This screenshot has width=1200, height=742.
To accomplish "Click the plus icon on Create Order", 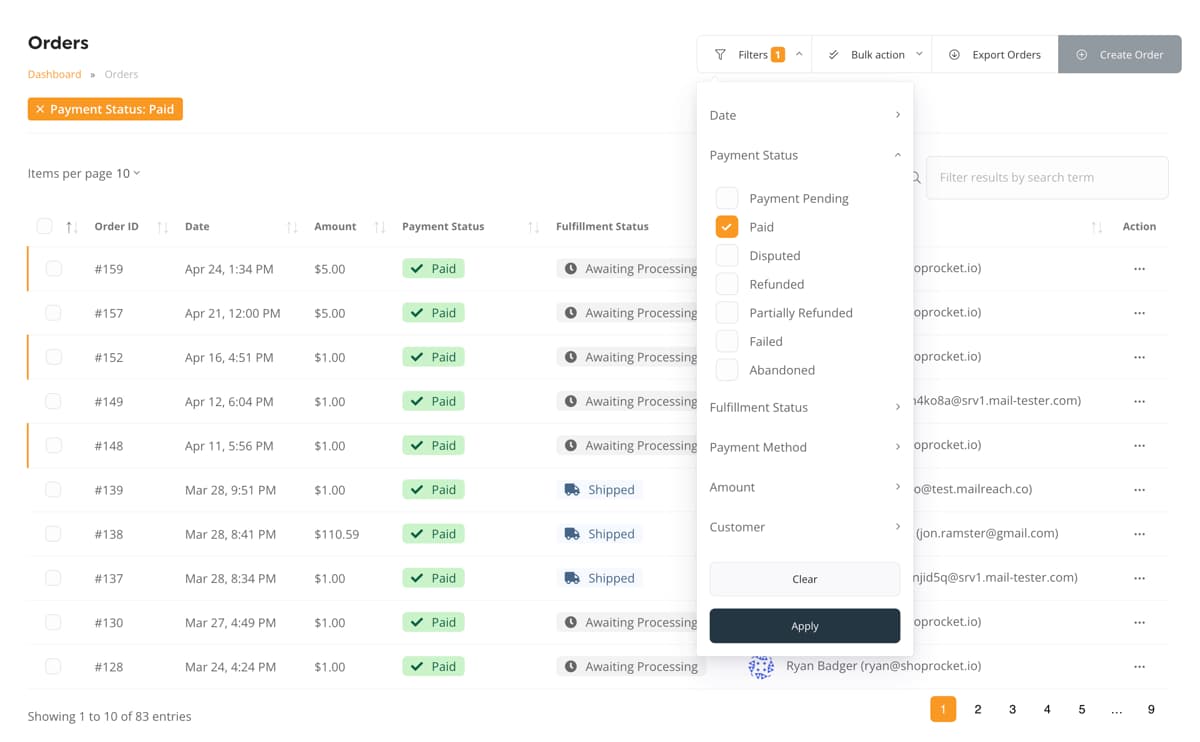I will pyautogui.click(x=1081, y=55).
